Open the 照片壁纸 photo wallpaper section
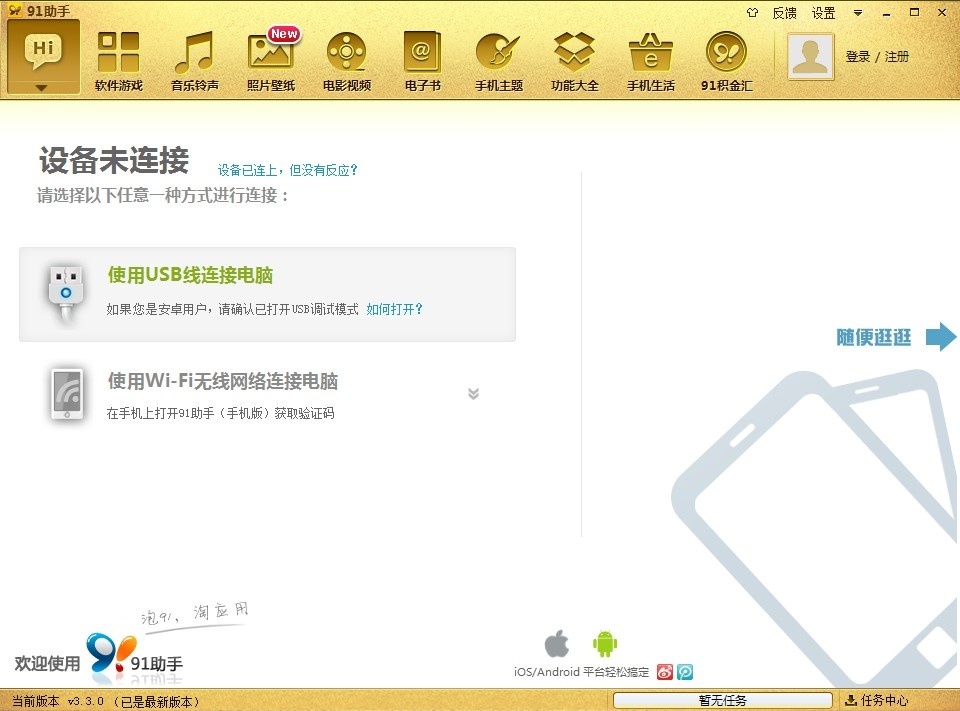Viewport: 960px width, 711px height. (271, 61)
